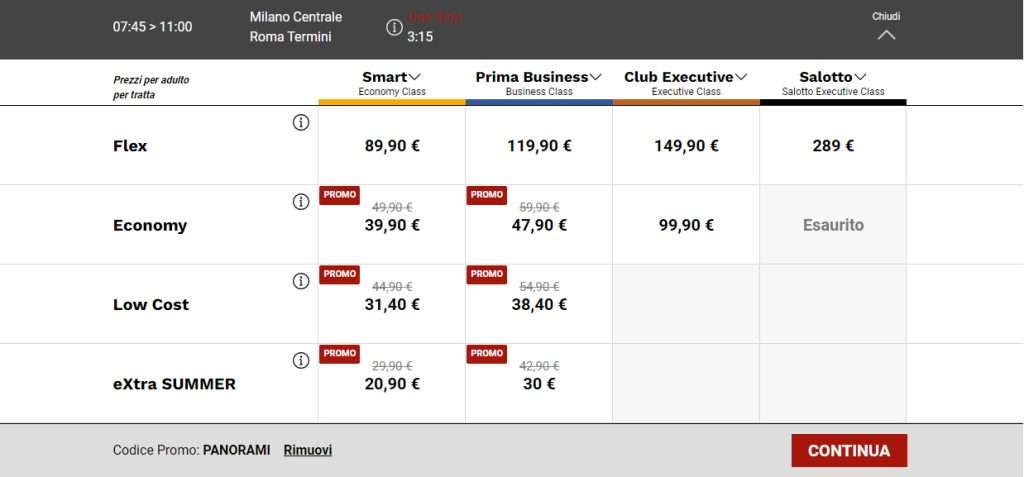The height and width of the screenshot is (477, 1024).
Task: Open Economy fare info icon
Action: pos(300,202)
